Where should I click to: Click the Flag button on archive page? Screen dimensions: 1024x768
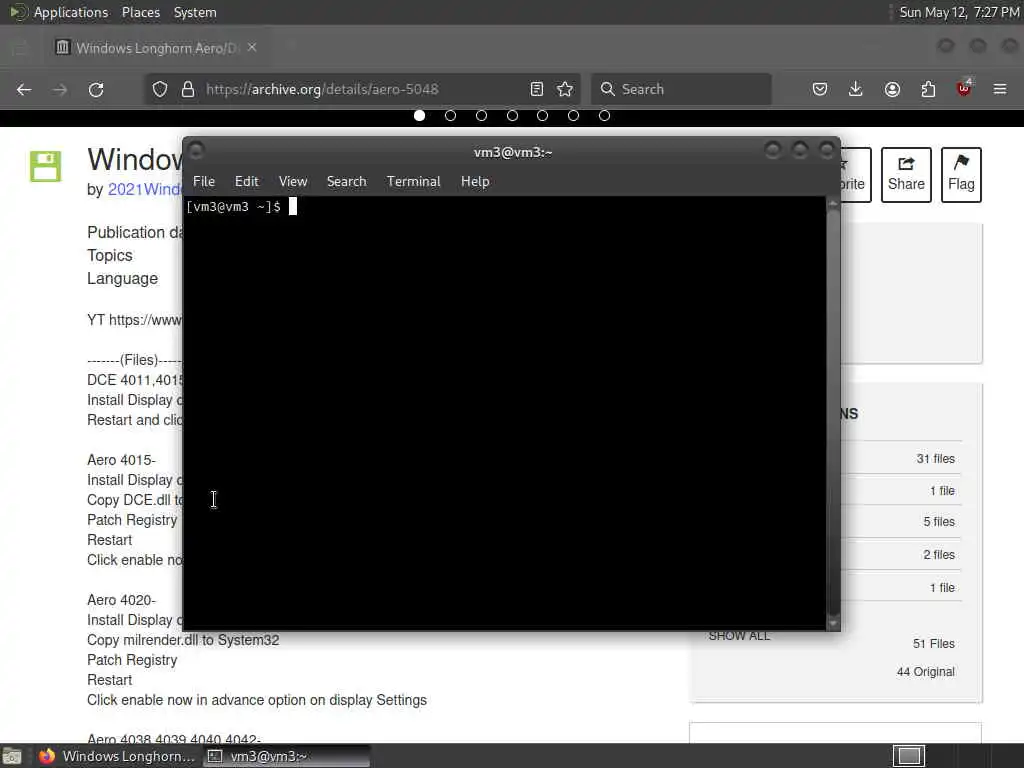(961, 174)
